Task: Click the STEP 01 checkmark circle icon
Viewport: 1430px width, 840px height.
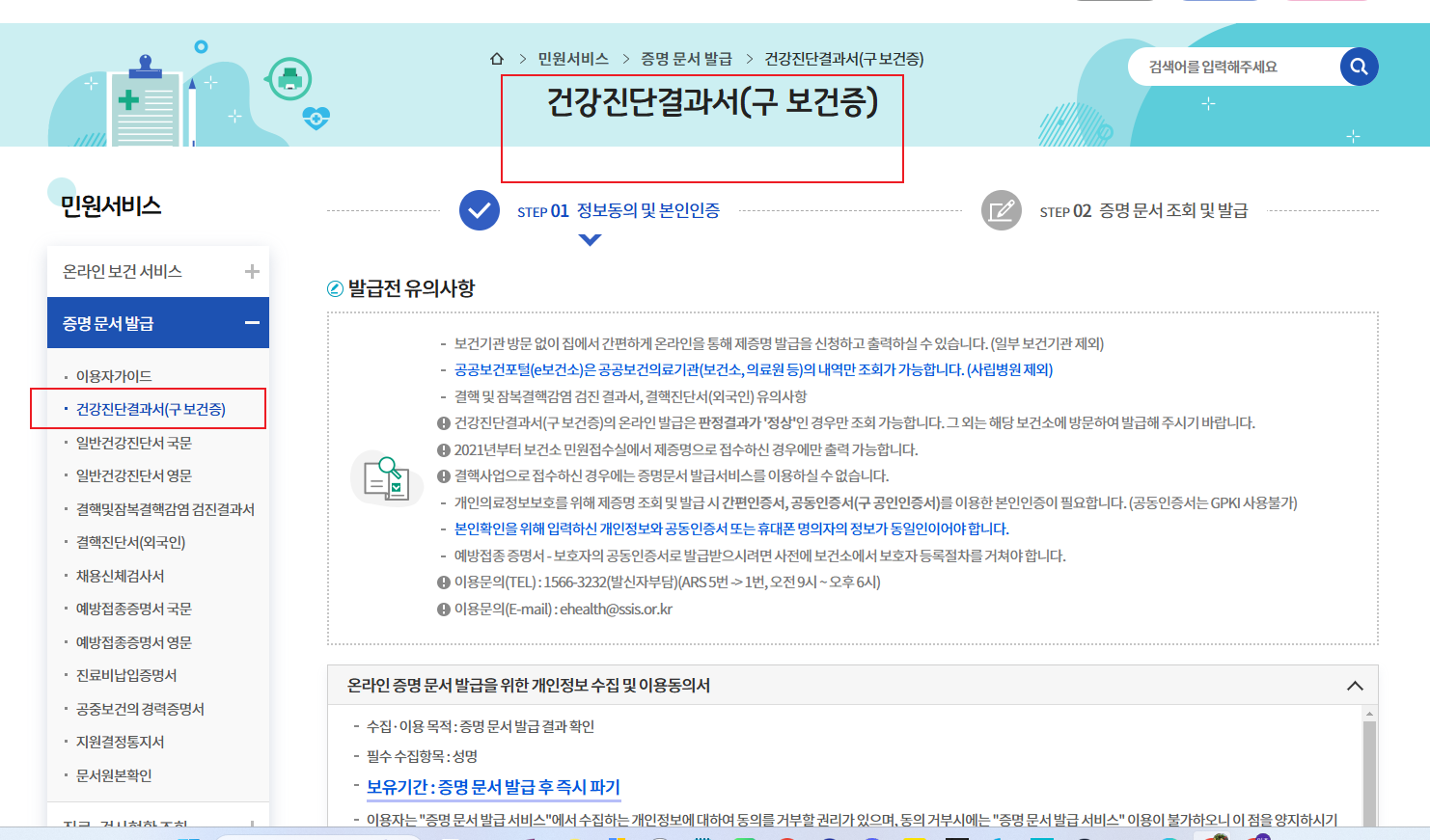Action: tap(480, 211)
